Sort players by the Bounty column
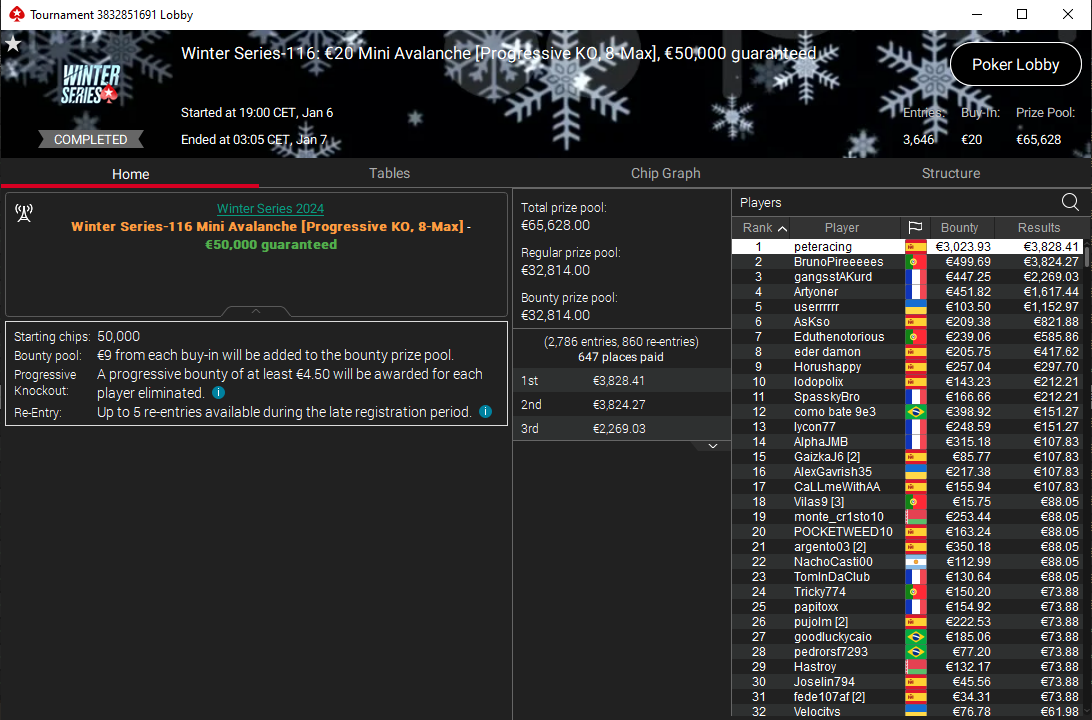Screen dimensions: 1092x720 click(x=959, y=228)
